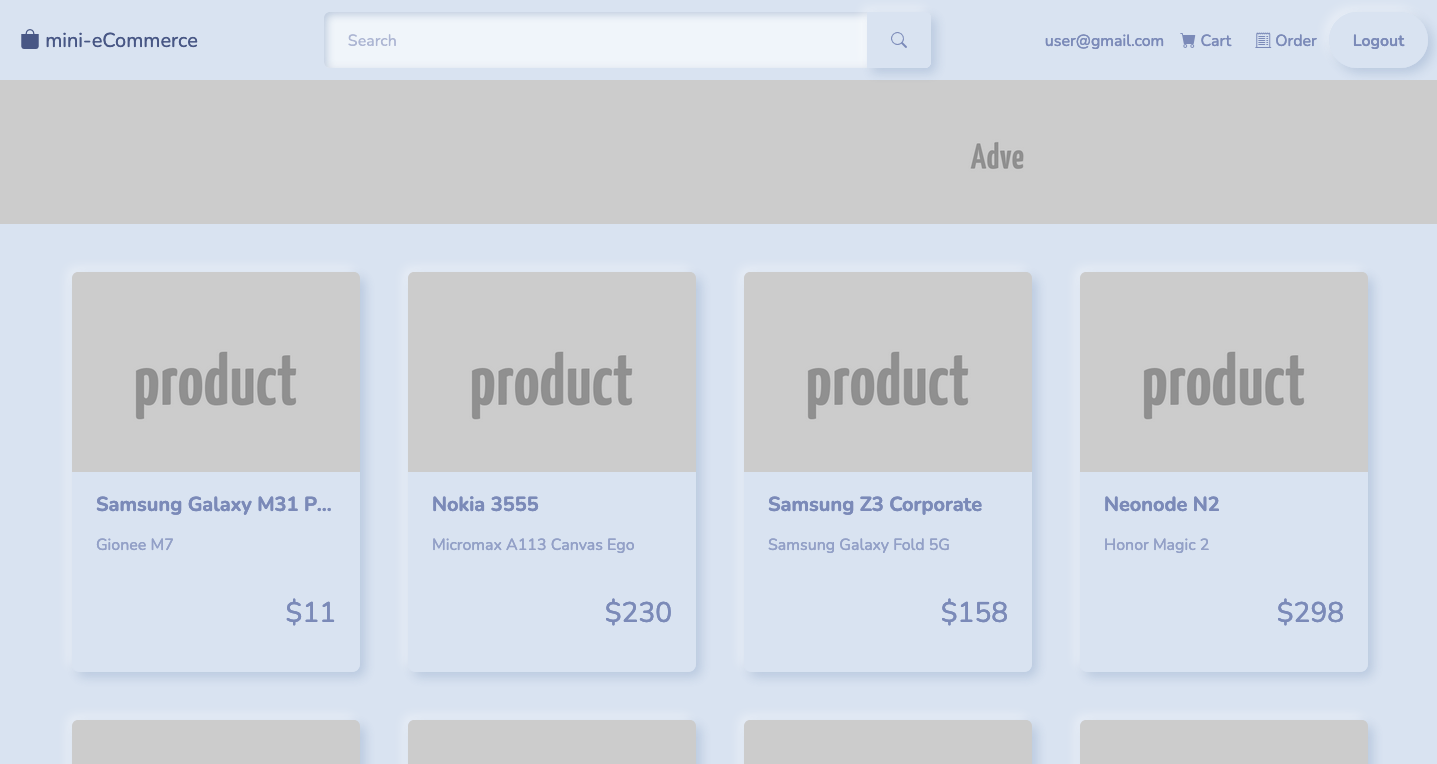Click the shopping bag logo icon
The height and width of the screenshot is (764, 1437).
pos(30,40)
